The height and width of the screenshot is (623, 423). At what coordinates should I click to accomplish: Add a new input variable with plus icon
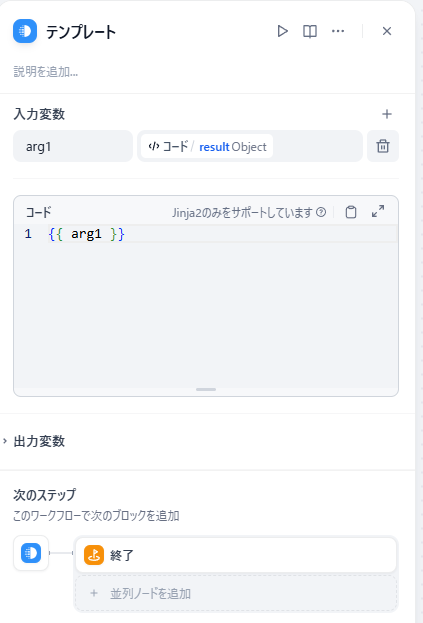[x=387, y=114]
